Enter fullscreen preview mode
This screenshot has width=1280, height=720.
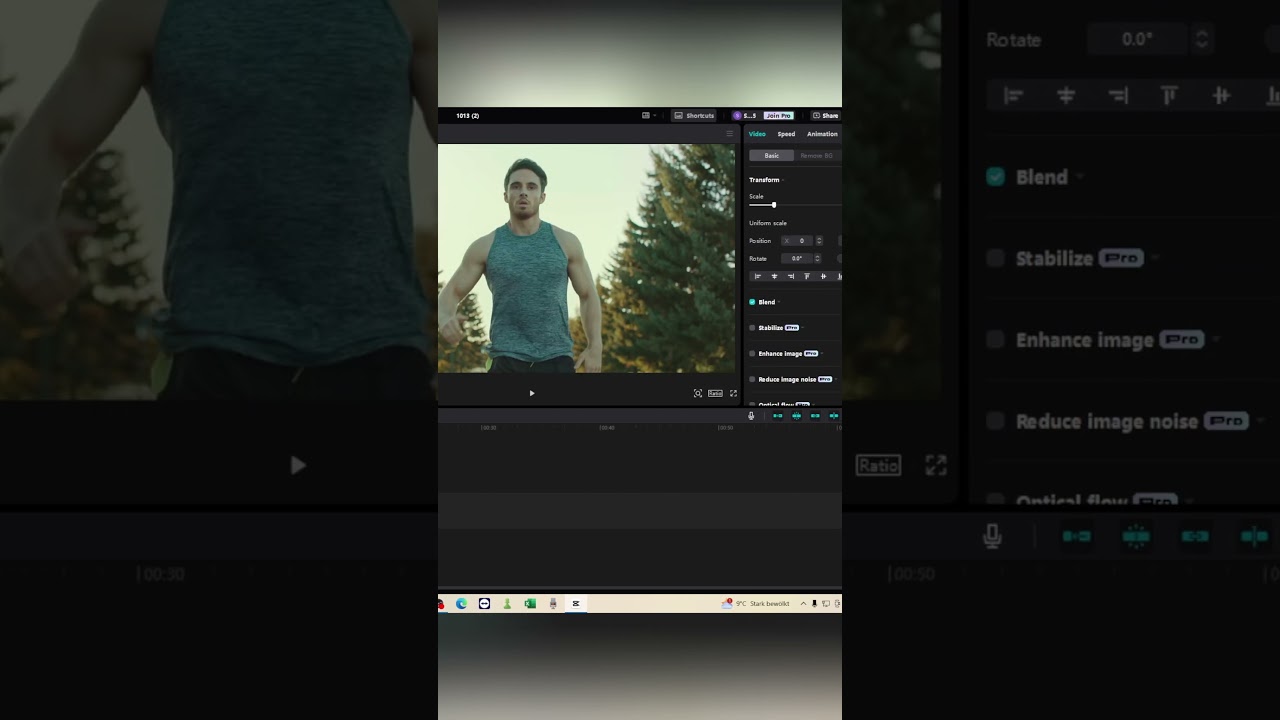pos(733,393)
